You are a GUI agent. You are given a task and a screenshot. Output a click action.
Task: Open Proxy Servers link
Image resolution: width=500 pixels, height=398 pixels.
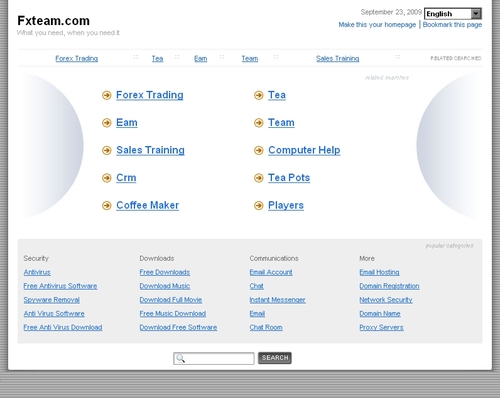click(381, 327)
